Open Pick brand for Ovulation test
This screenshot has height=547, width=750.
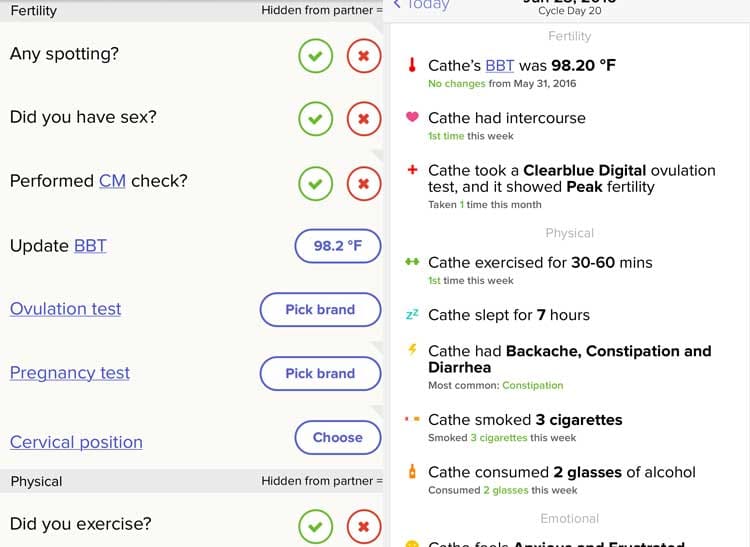click(x=320, y=310)
